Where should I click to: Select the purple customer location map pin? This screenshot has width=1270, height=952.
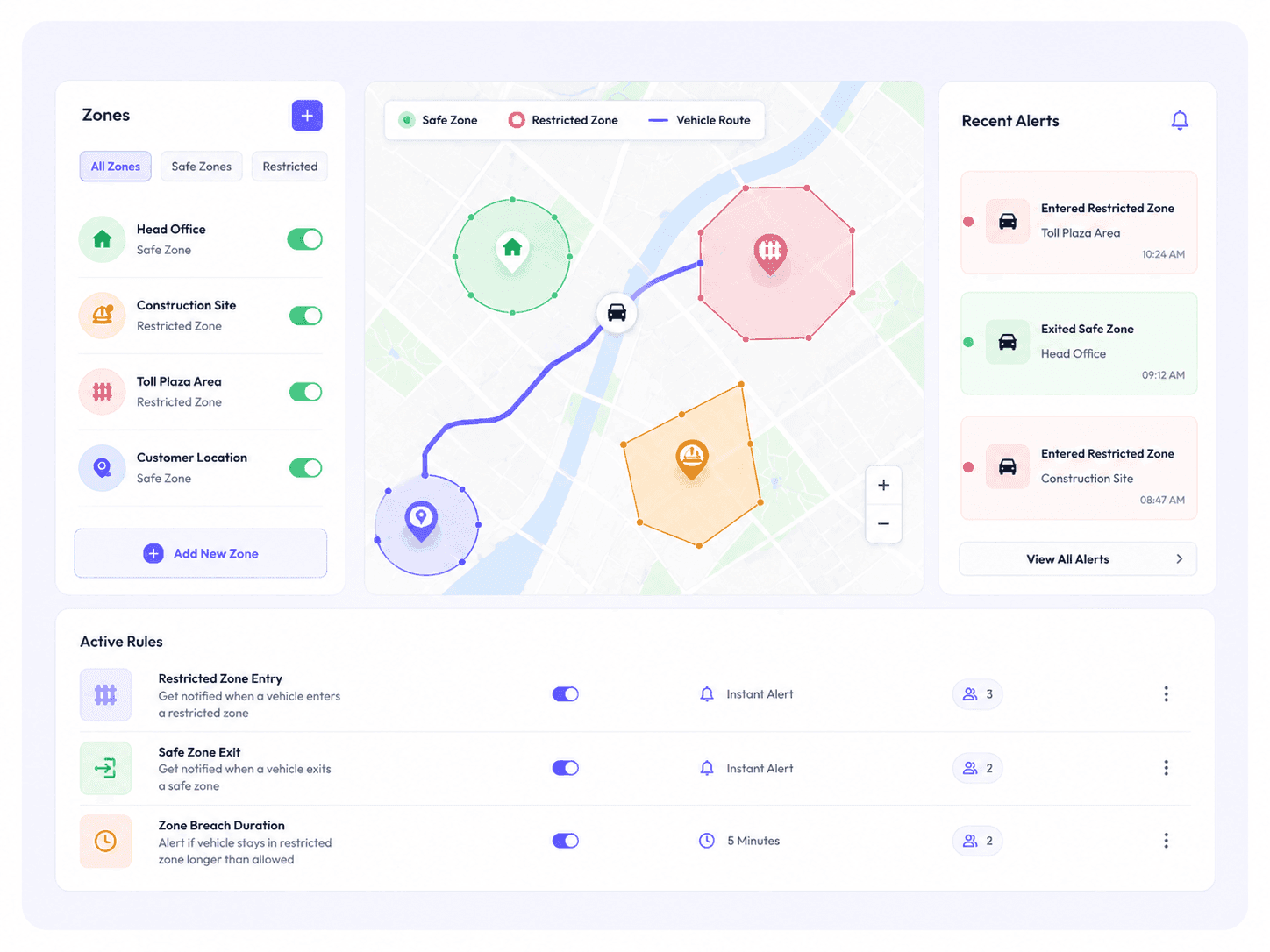click(421, 520)
